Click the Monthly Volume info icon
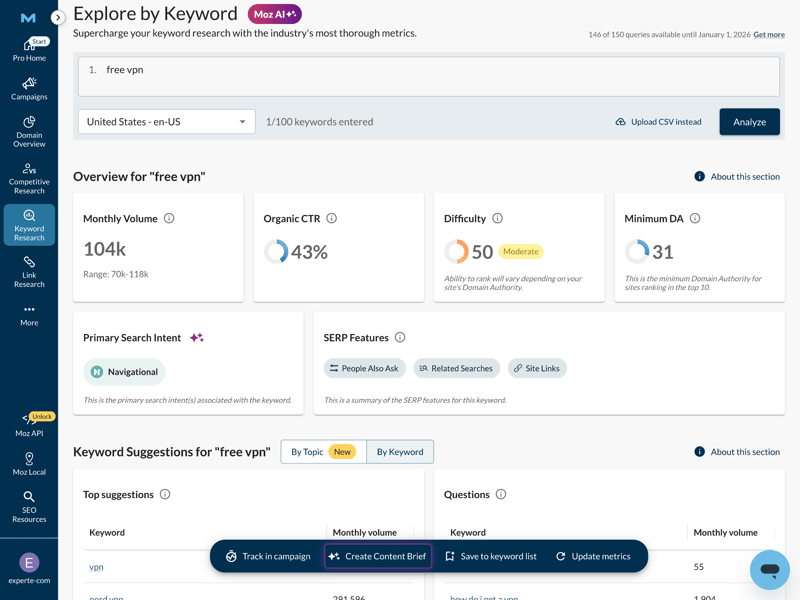The height and width of the screenshot is (600, 800). tap(169, 218)
